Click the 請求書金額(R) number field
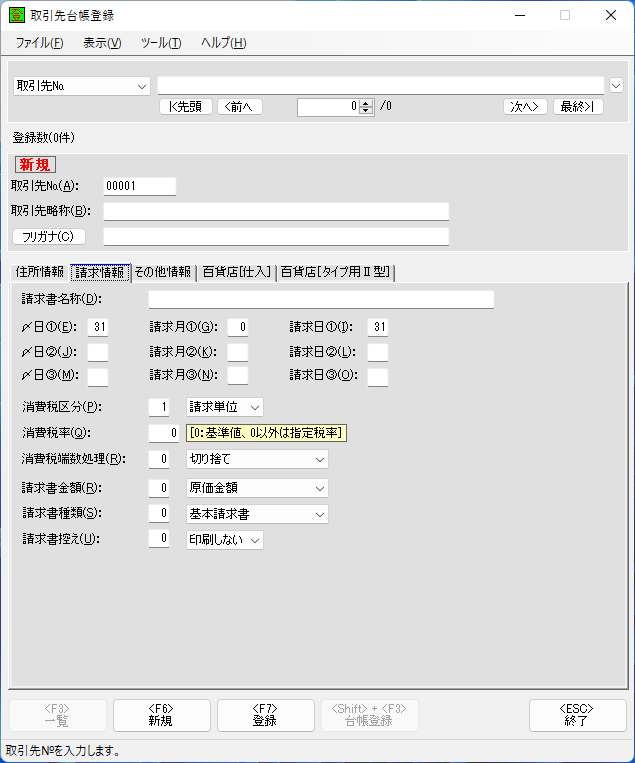635x763 pixels. click(x=159, y=488)
